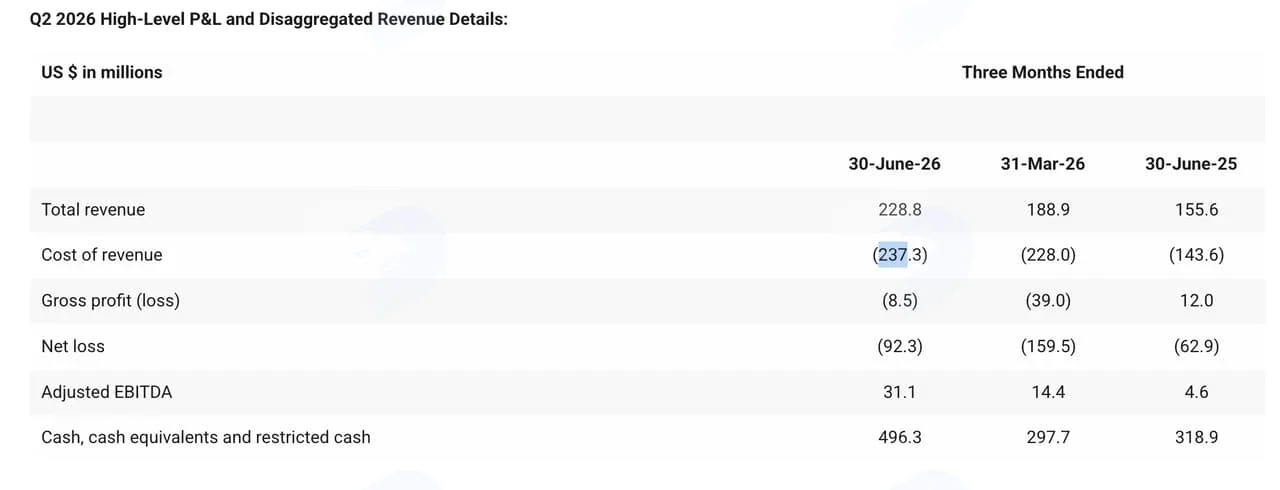Screen dimensions: 1280x490
Task: Click the US $ in millions label
Action: (101, 72)
